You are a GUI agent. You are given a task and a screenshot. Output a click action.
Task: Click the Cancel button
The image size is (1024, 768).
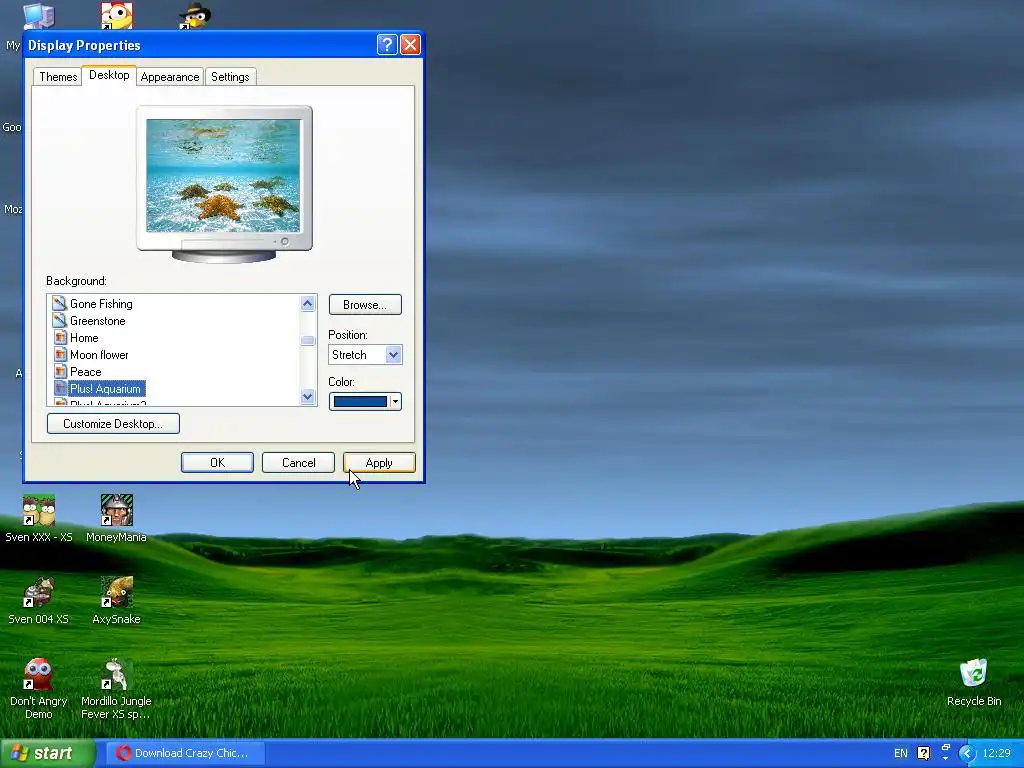click(298, 462)
